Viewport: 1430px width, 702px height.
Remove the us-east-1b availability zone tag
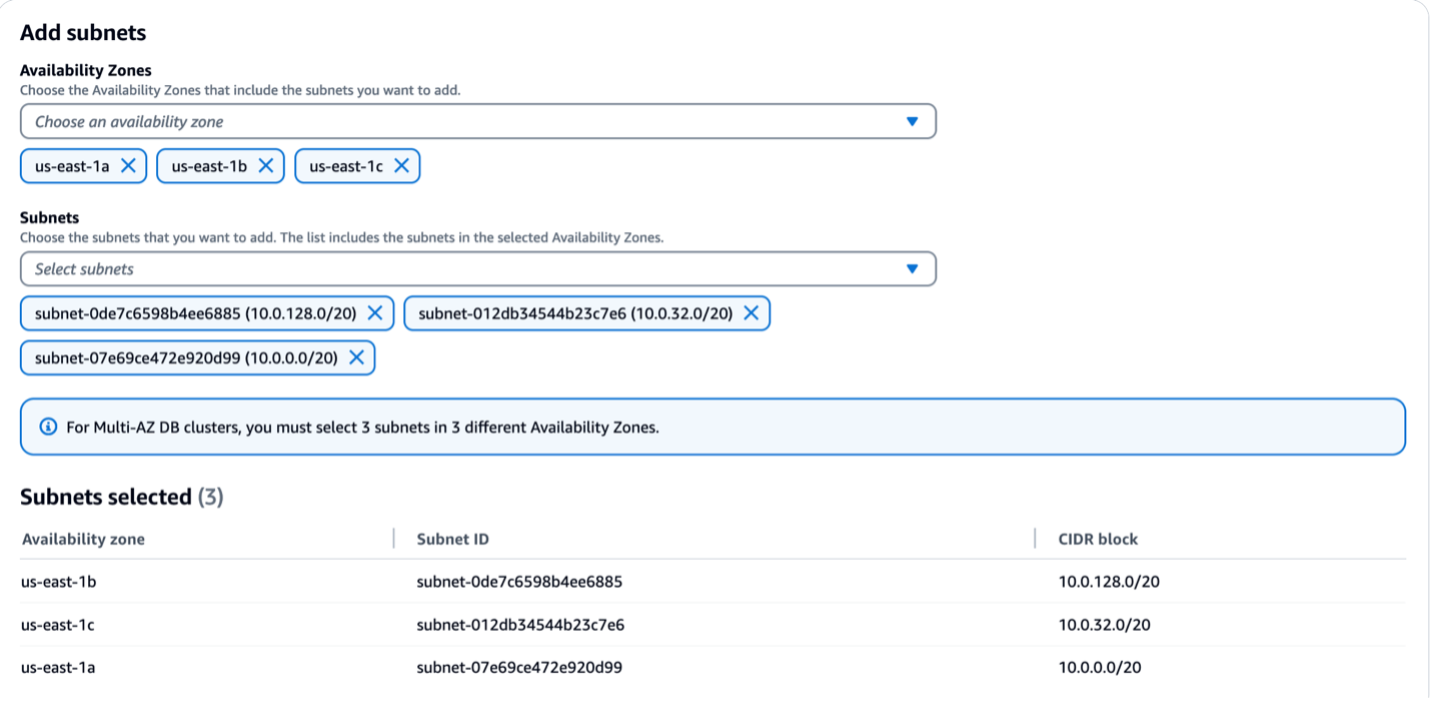(265, 166)
